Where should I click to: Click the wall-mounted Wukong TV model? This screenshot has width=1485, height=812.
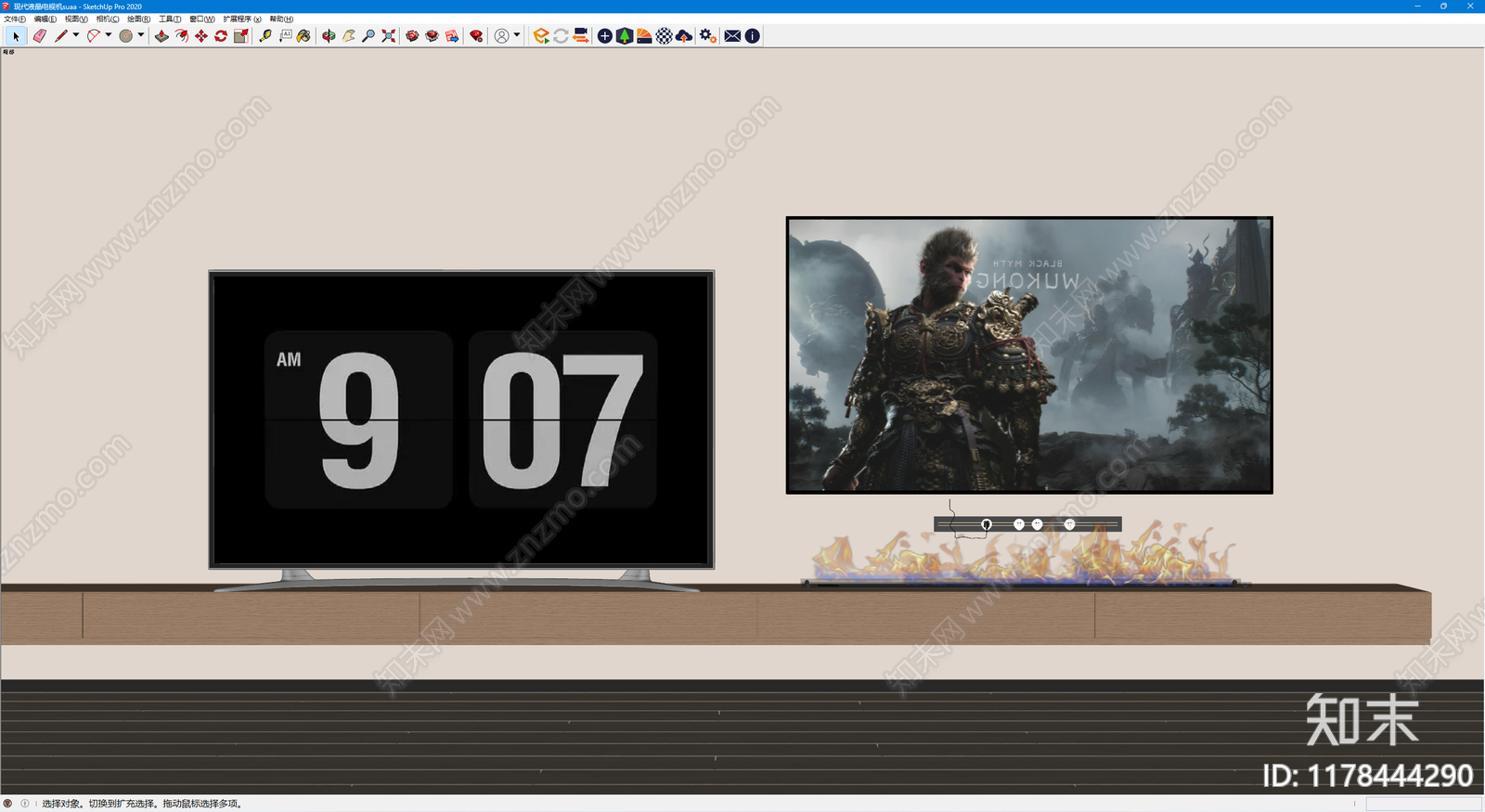(1029, 355)
